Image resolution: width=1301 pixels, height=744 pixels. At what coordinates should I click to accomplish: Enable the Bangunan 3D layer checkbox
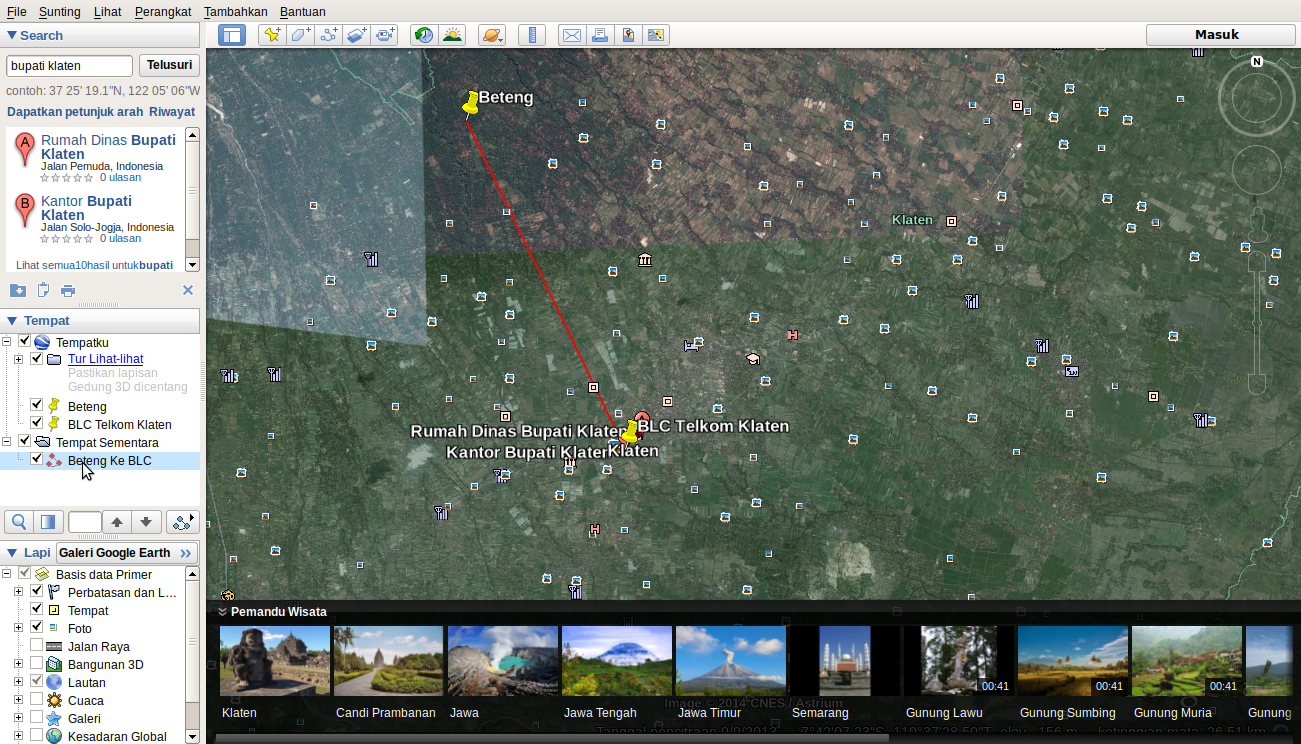(37, 663)
